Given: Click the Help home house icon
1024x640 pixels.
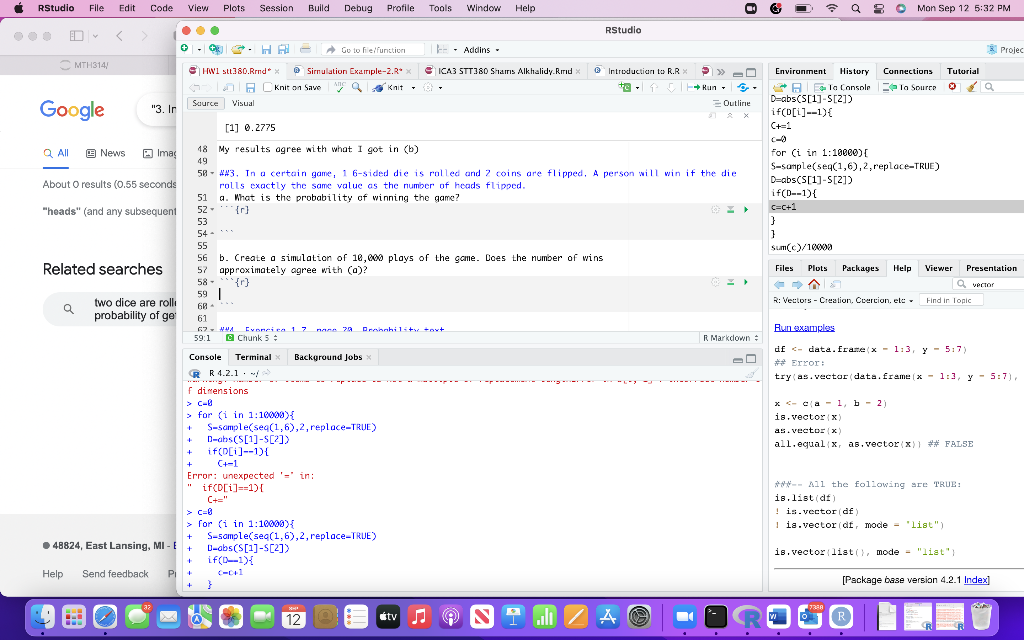Looking at the screenshot, I should tap(814, 284).
